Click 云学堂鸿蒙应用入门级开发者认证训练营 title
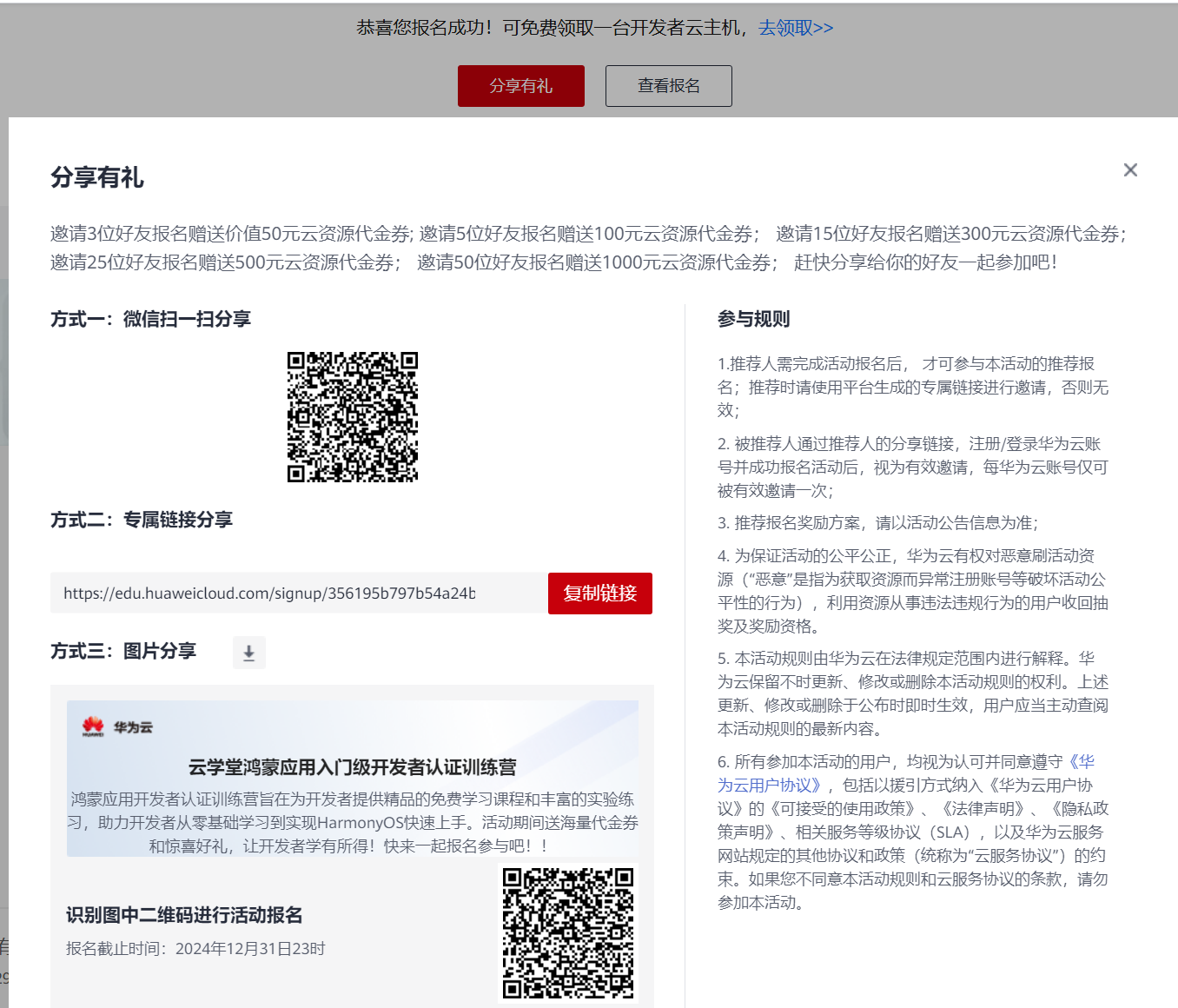Viewport: 1178px width, 1008px height. [x=353, y=767]
